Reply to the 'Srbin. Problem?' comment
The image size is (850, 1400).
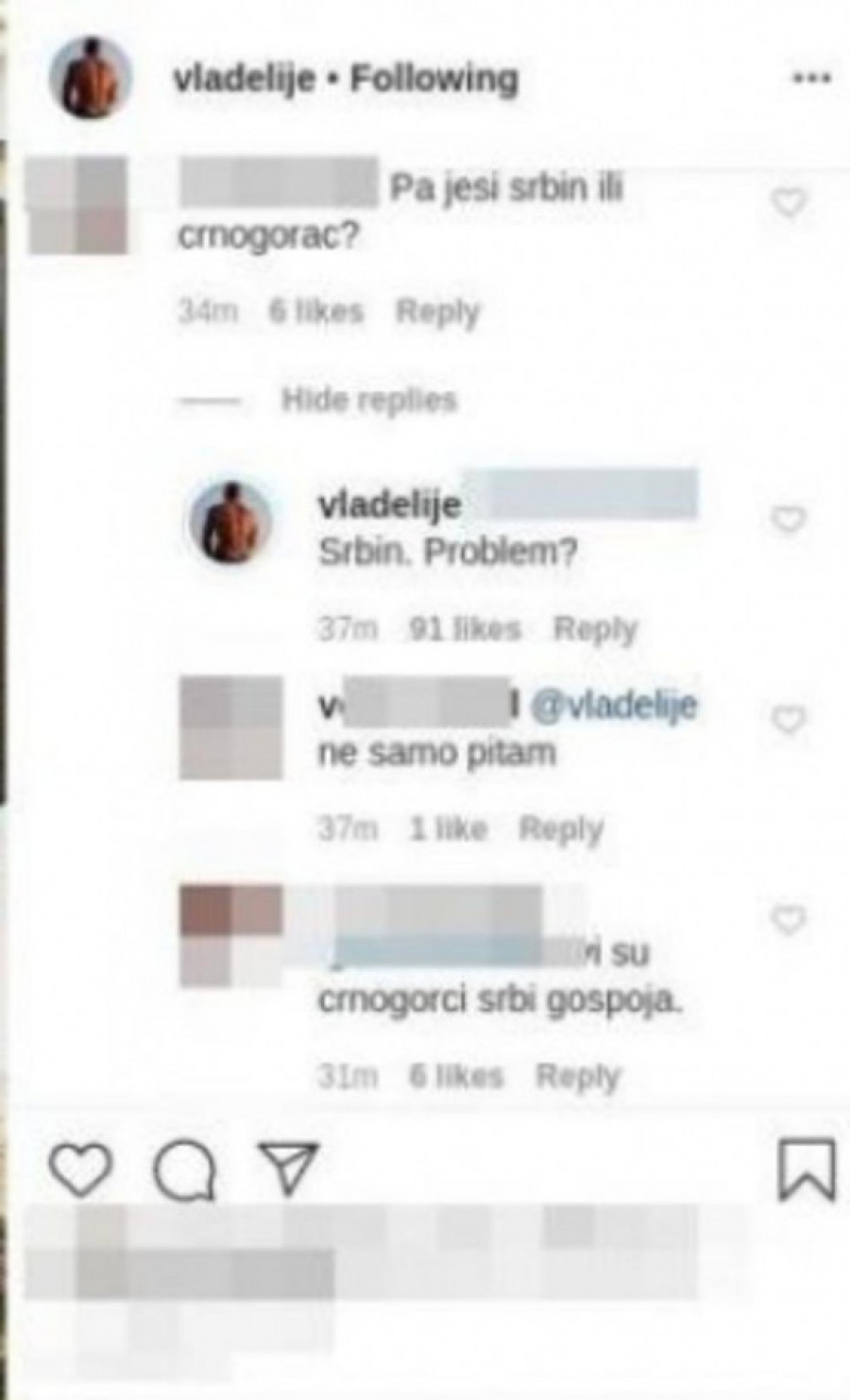595,628
